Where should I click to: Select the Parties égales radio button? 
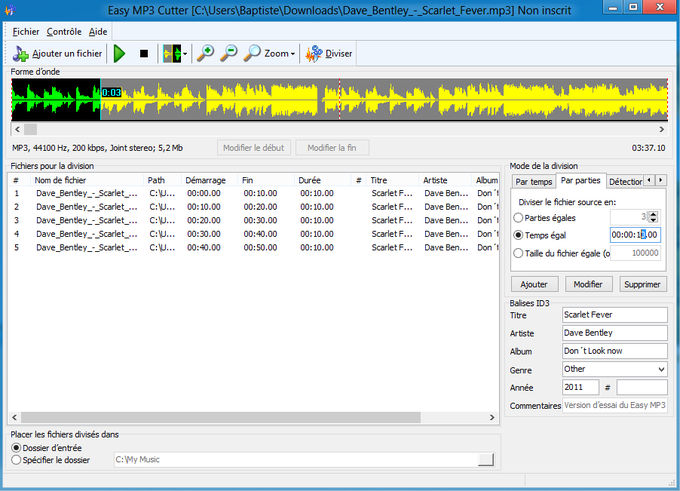coord(518,218)
